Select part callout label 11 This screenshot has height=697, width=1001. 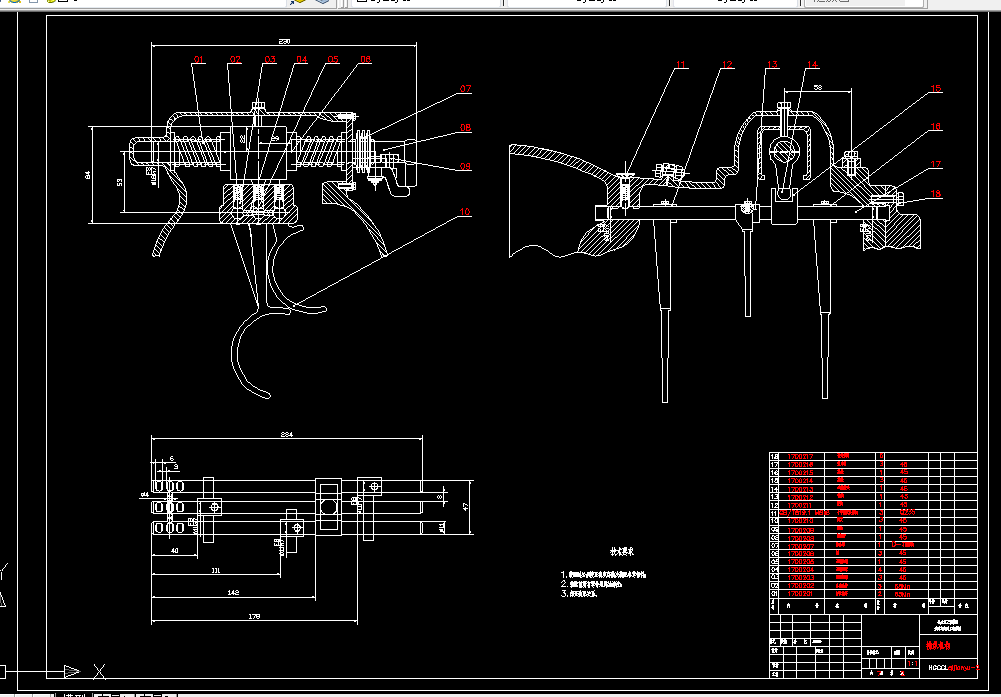tap(681, 64)
